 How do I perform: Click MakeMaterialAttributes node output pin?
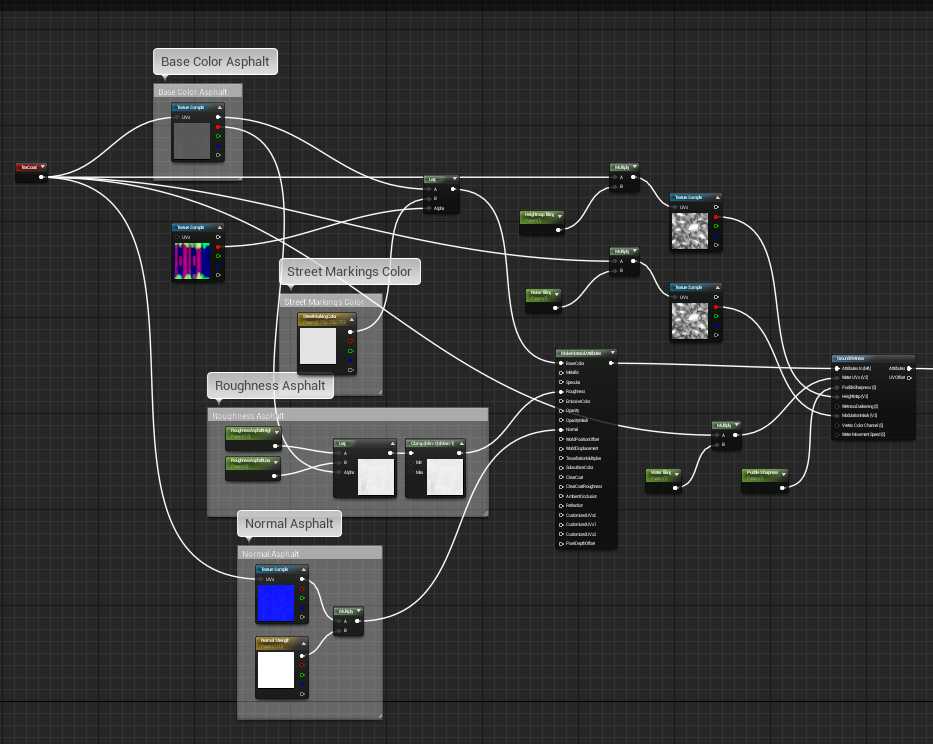point(612,363)
